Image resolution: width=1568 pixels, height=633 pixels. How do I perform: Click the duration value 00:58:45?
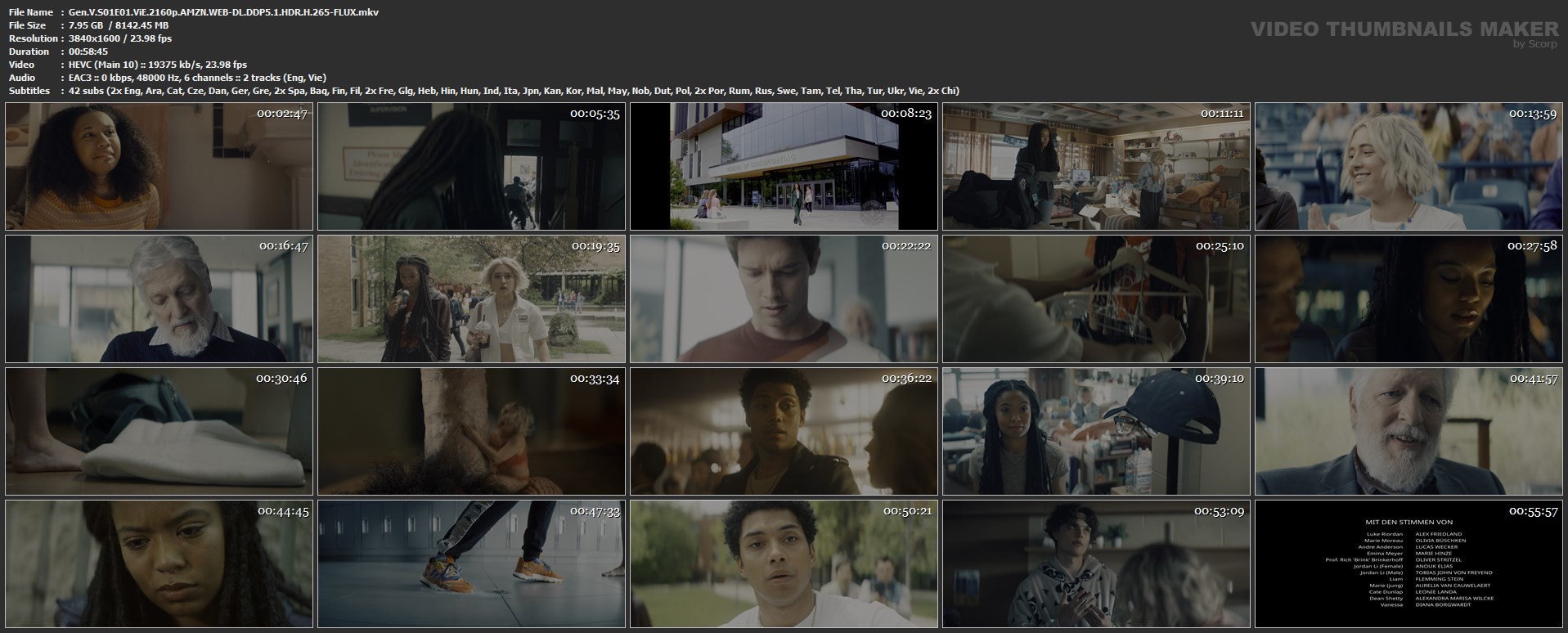pos(88,52)
